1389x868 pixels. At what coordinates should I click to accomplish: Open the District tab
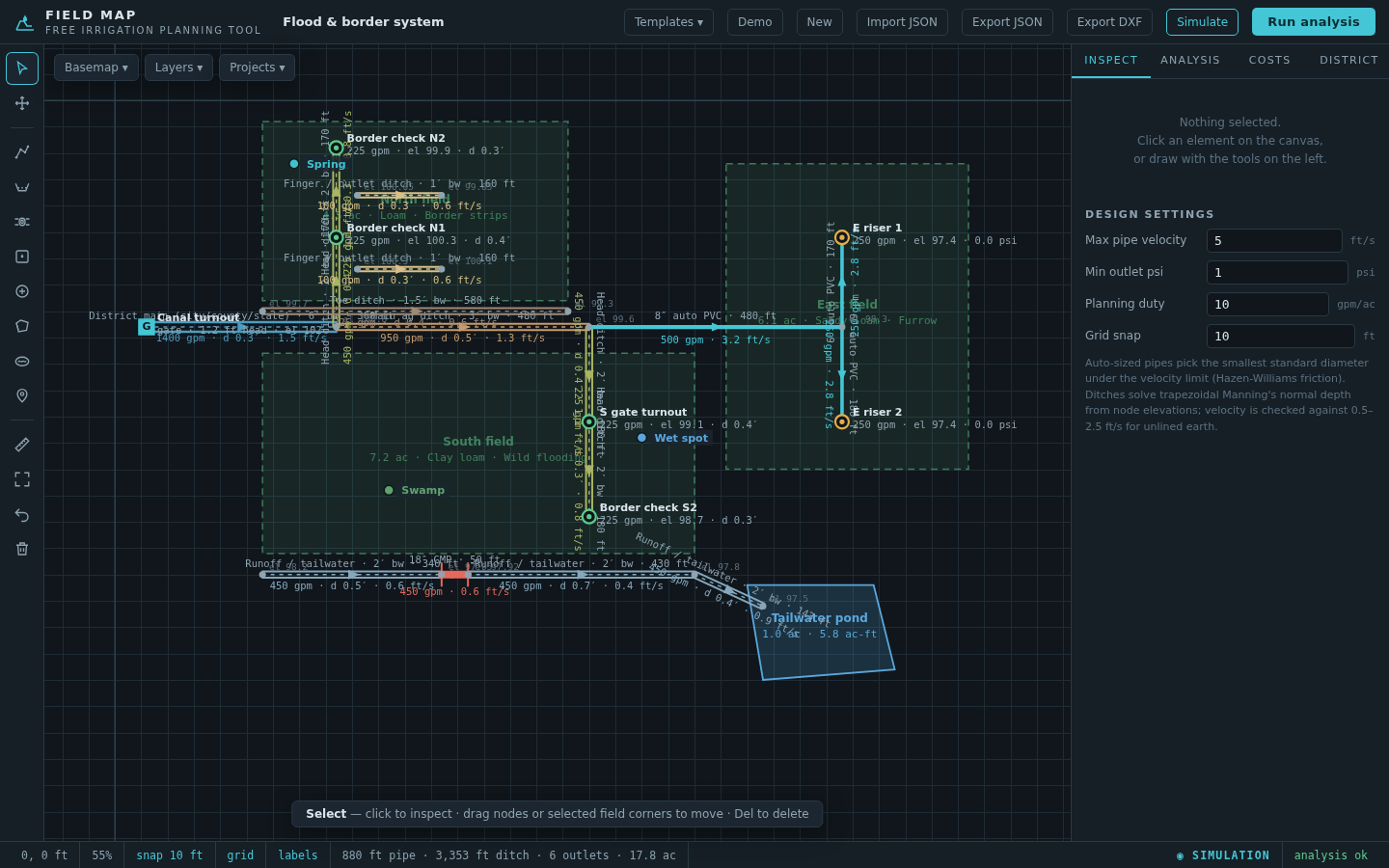[1348, 61]
